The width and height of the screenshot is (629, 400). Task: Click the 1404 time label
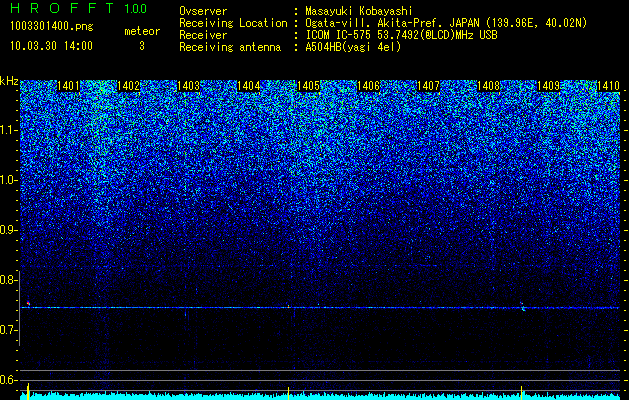(x=249, y=86)
